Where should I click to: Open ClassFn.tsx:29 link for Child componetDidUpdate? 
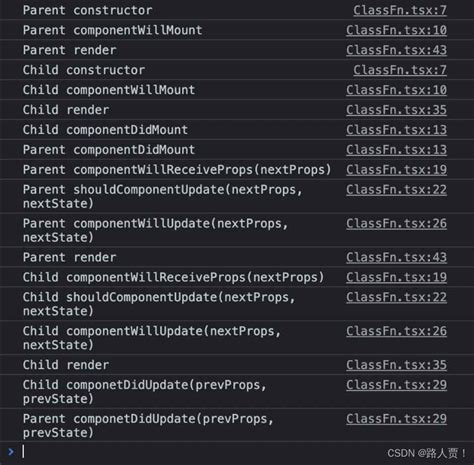(x=396, y=385)
